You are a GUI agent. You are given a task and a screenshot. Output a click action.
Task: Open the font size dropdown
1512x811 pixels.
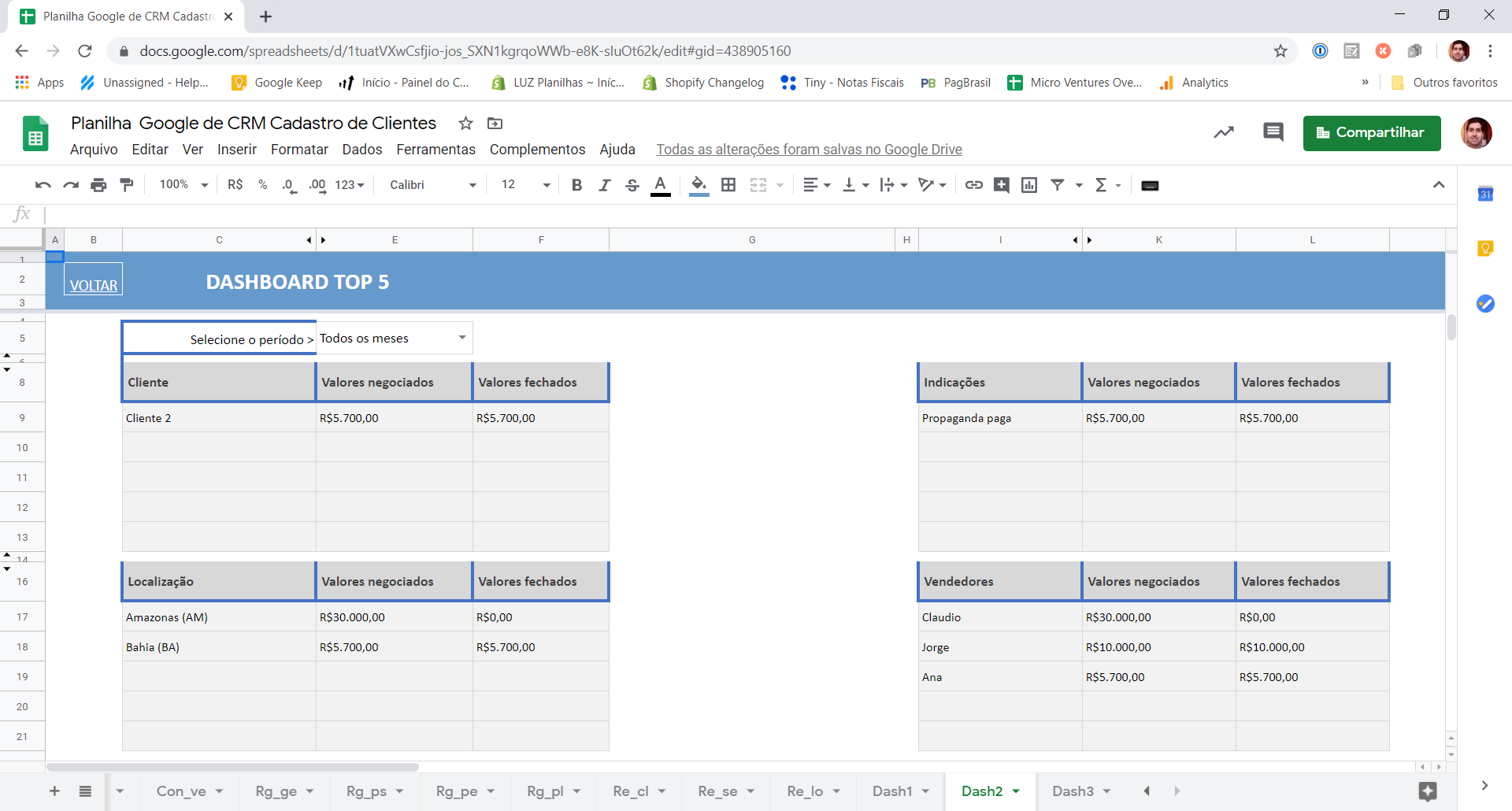pyautogui.click(x=525, y=185)
